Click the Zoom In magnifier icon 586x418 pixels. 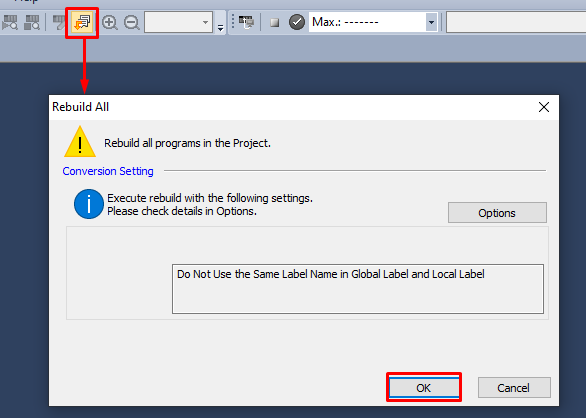(110, 22)
